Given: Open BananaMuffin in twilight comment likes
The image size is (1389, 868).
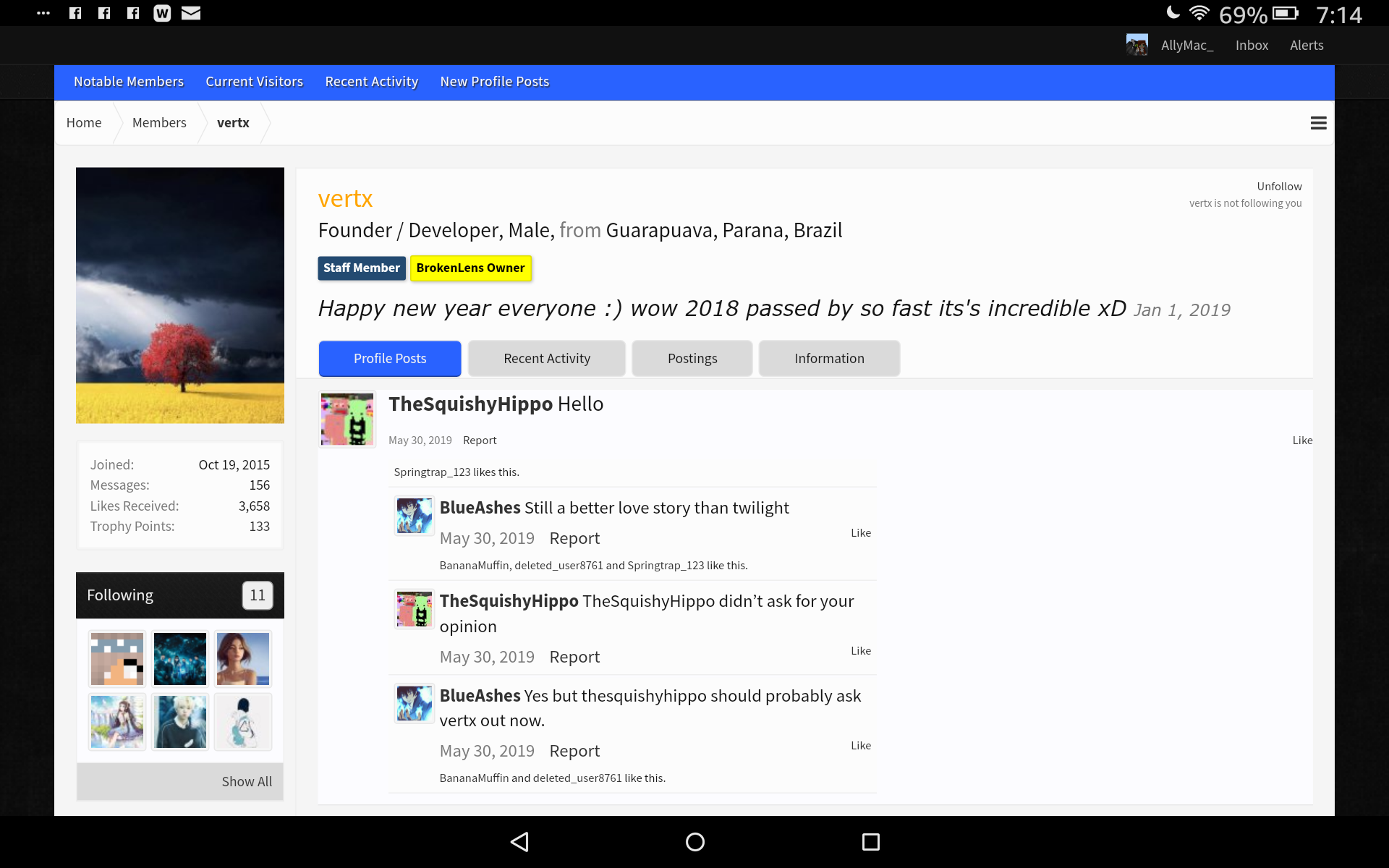Looking at the screenshot, I should 474,566.
